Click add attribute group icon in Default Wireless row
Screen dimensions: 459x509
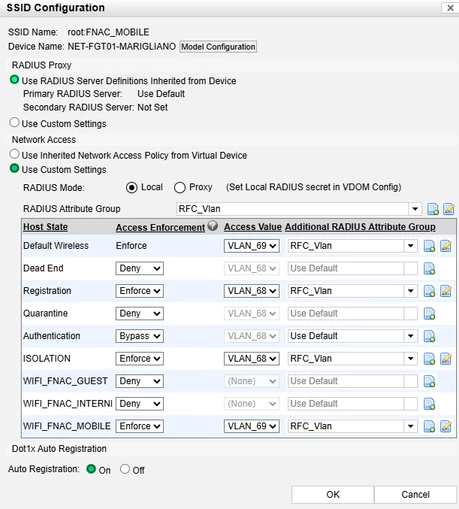pos(429,246)
